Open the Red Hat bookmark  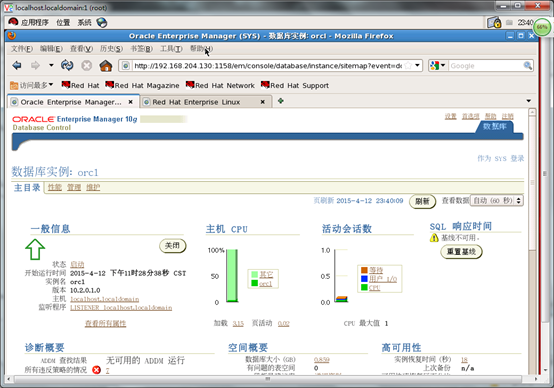(81, 85)
